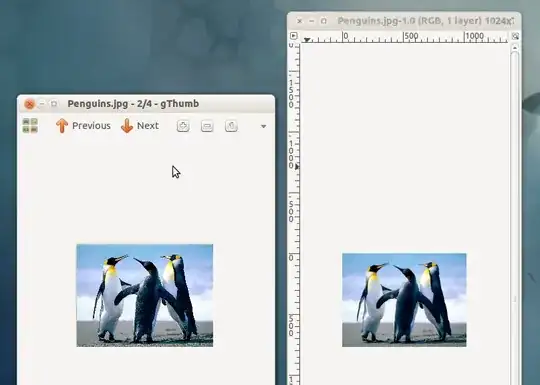Click GIMP's zoom-on-resize corner icon
This screenshot has width=540, height=385.
point(515,36)
